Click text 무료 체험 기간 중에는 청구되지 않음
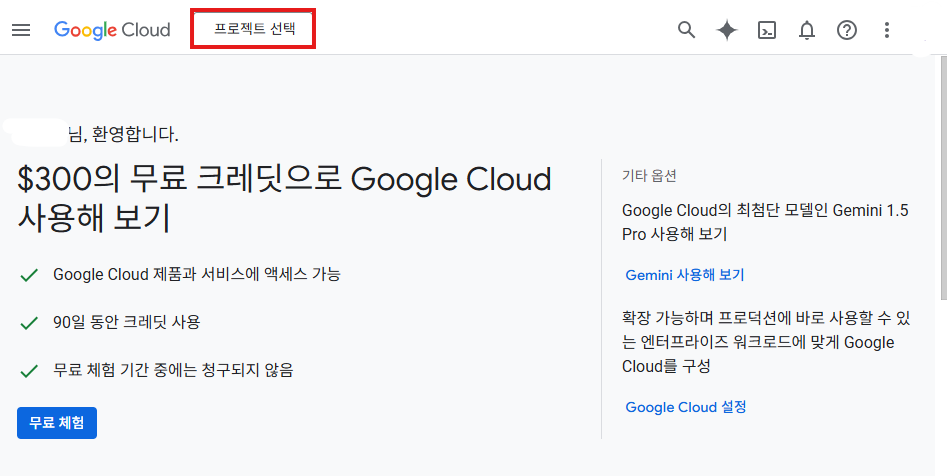948x476 pixels. [173, 370]
